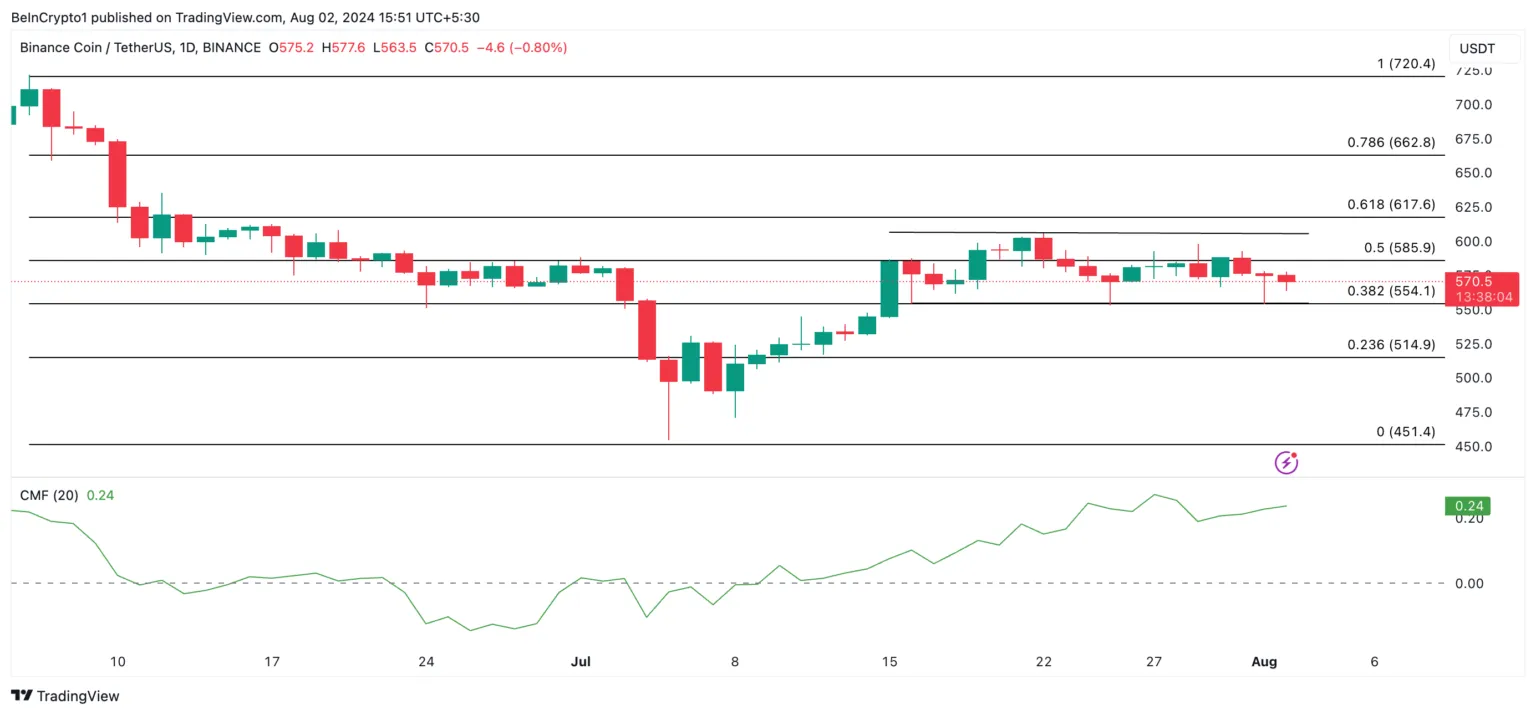Select the 1 (720.4) Fibonacci level label
Viewport: 1536px width, 715px height.
point(1405,64)
